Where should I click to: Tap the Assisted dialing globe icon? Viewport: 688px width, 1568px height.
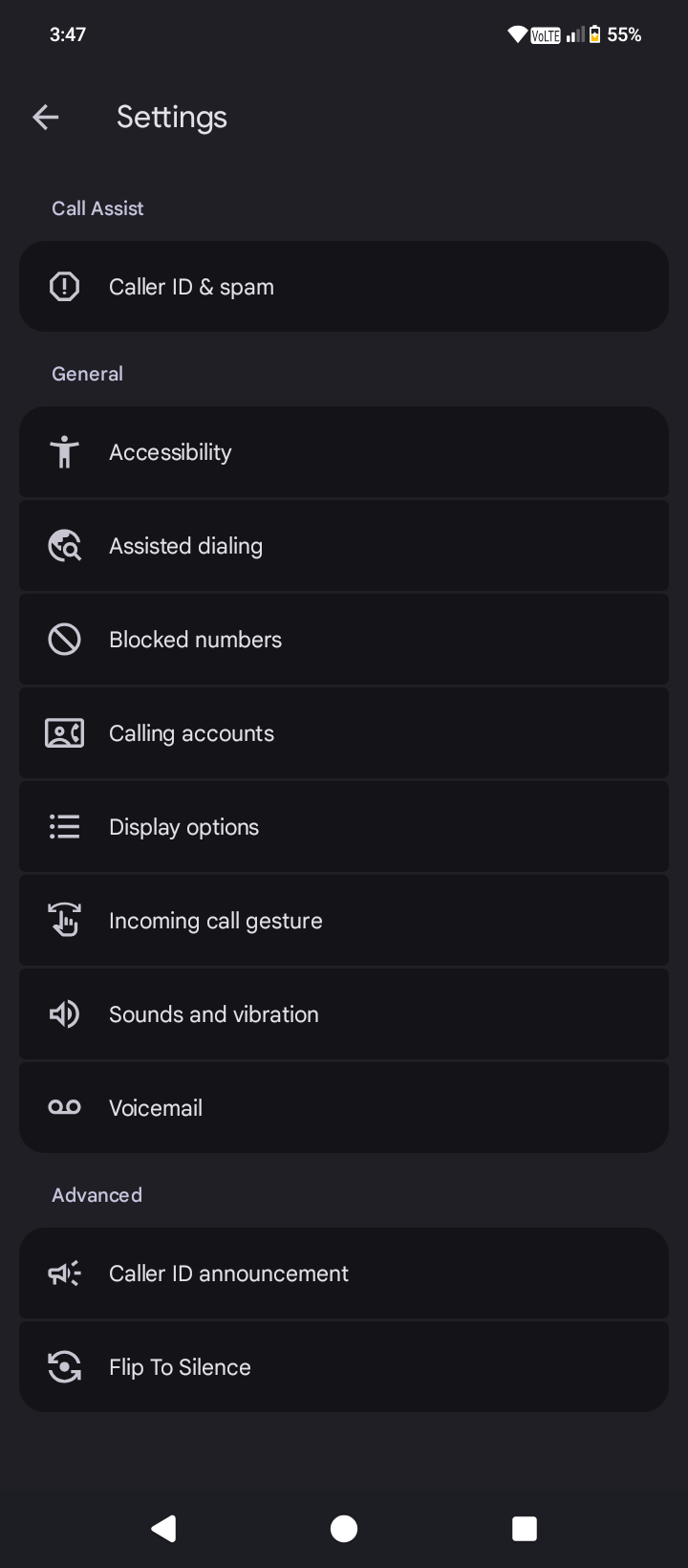point(64,546)
